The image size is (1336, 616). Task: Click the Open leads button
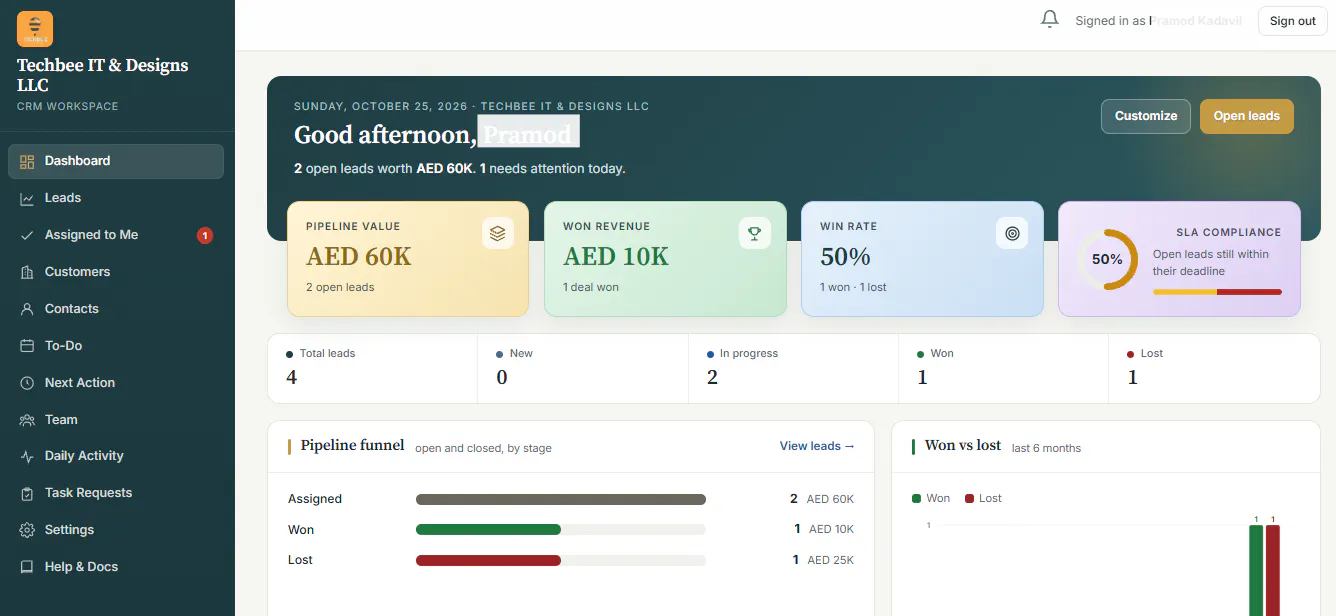click(1247, 116)
